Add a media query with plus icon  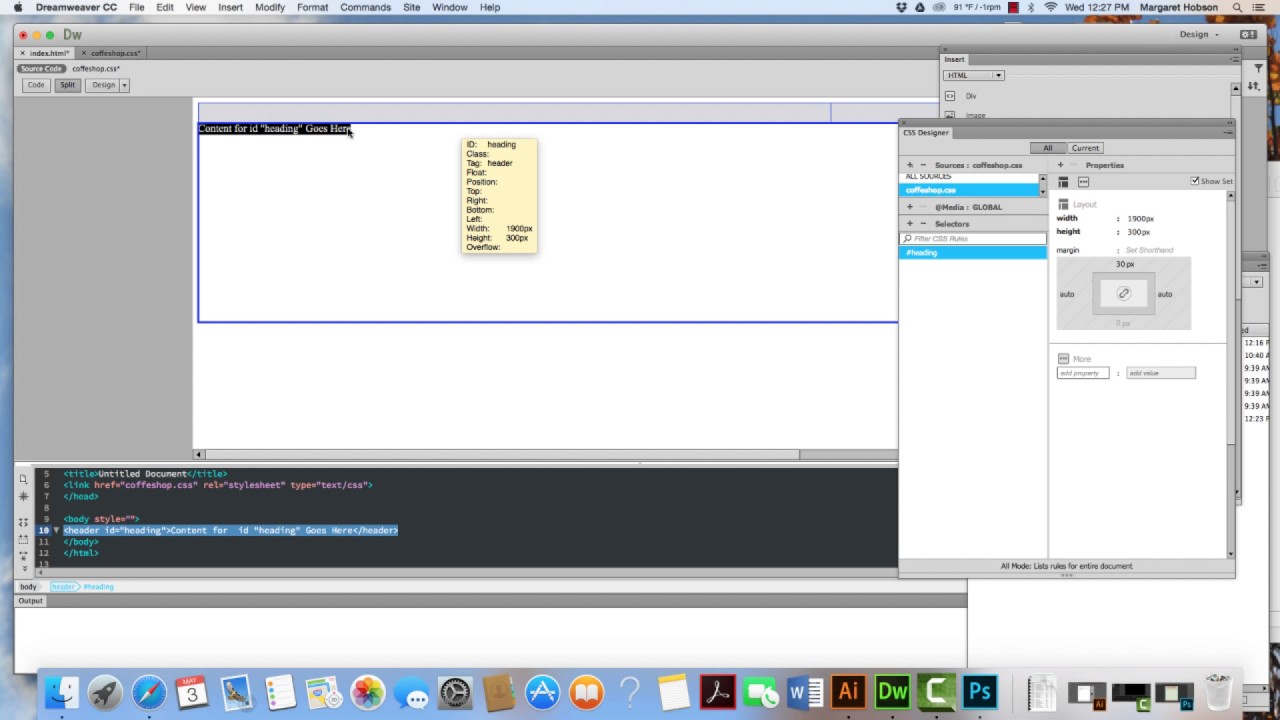[x=910, y=207]
